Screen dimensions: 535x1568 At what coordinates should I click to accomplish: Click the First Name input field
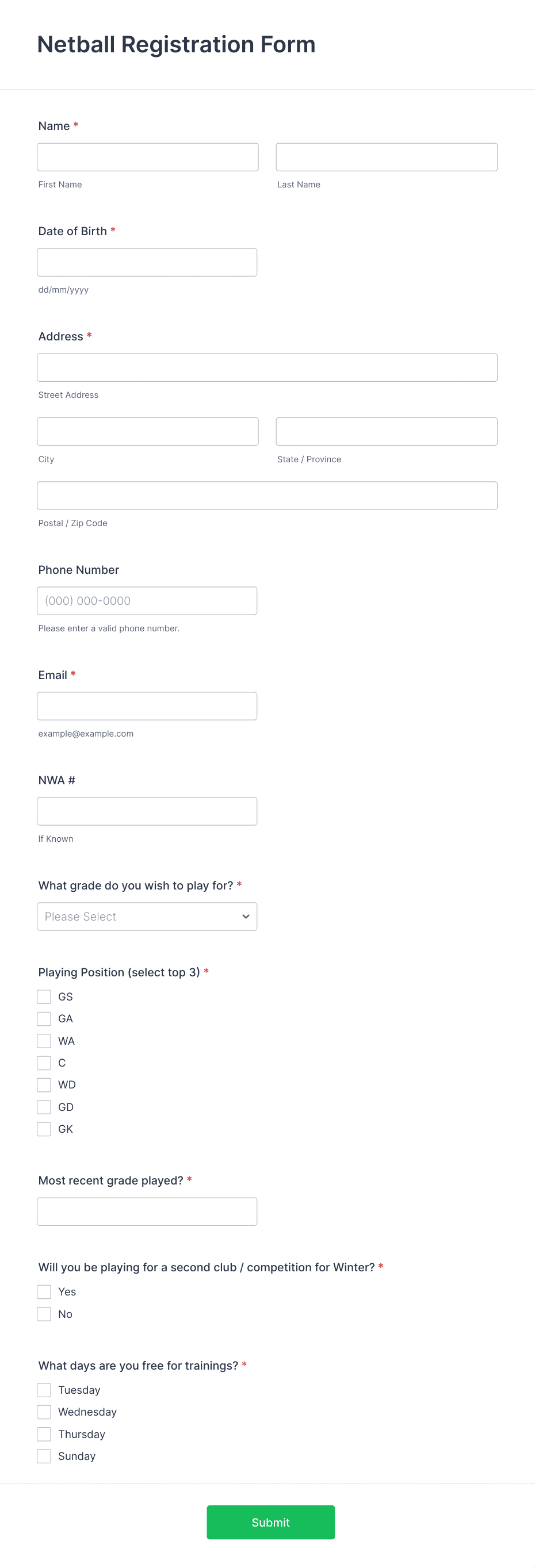(147, 156)
